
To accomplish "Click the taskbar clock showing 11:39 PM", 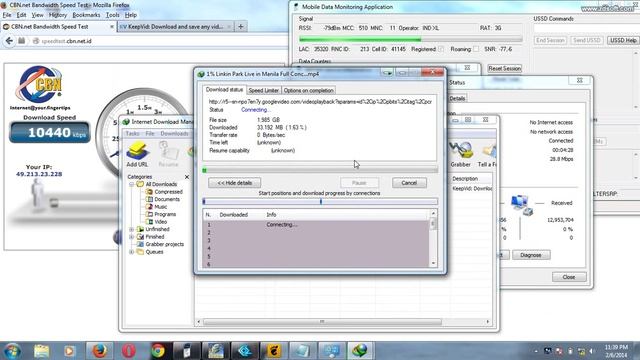I will pyautogui.click(x=616, y=351).
